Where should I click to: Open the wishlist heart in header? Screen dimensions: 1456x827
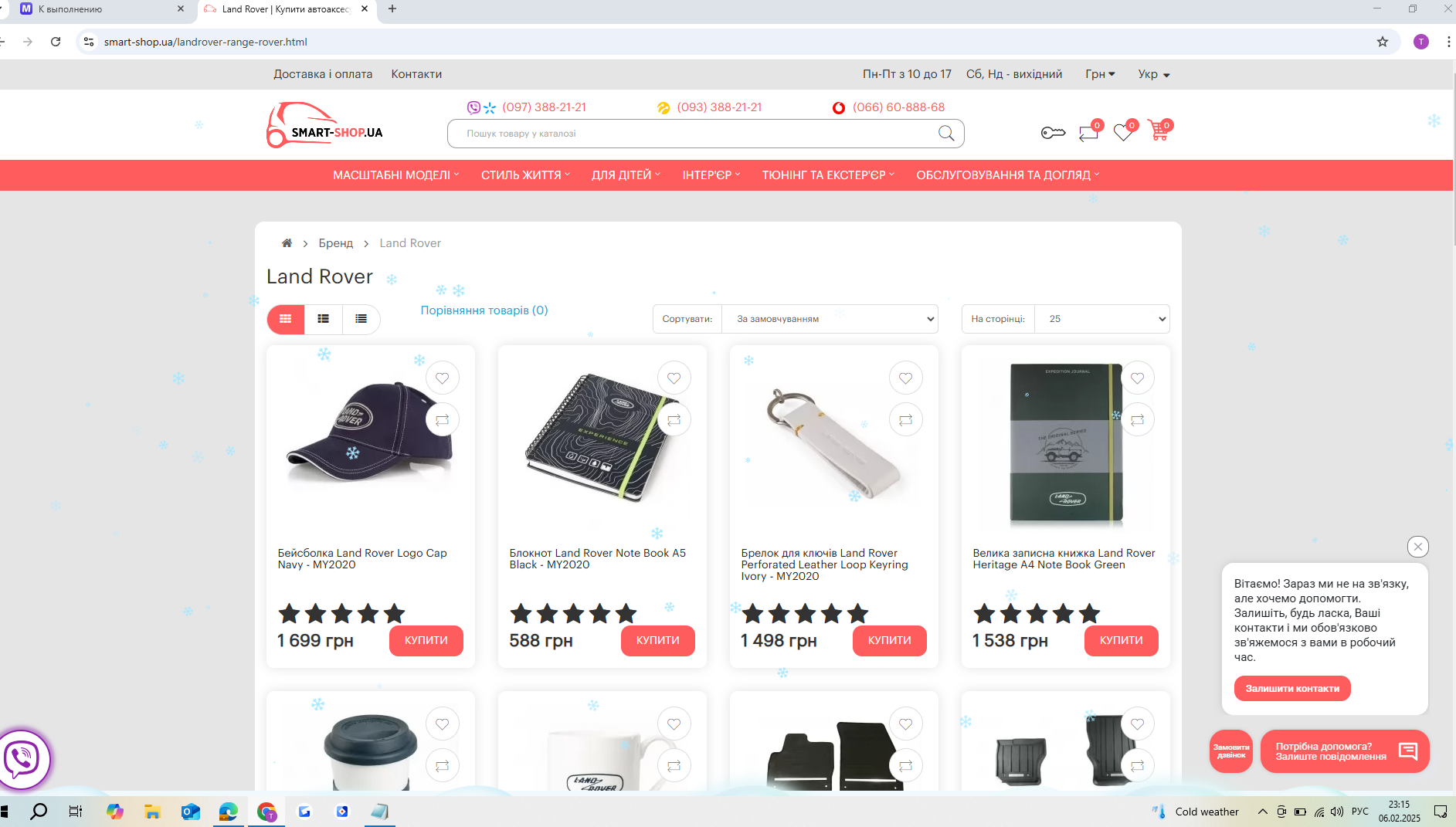pyautogui.click(x=1124, y=132)
